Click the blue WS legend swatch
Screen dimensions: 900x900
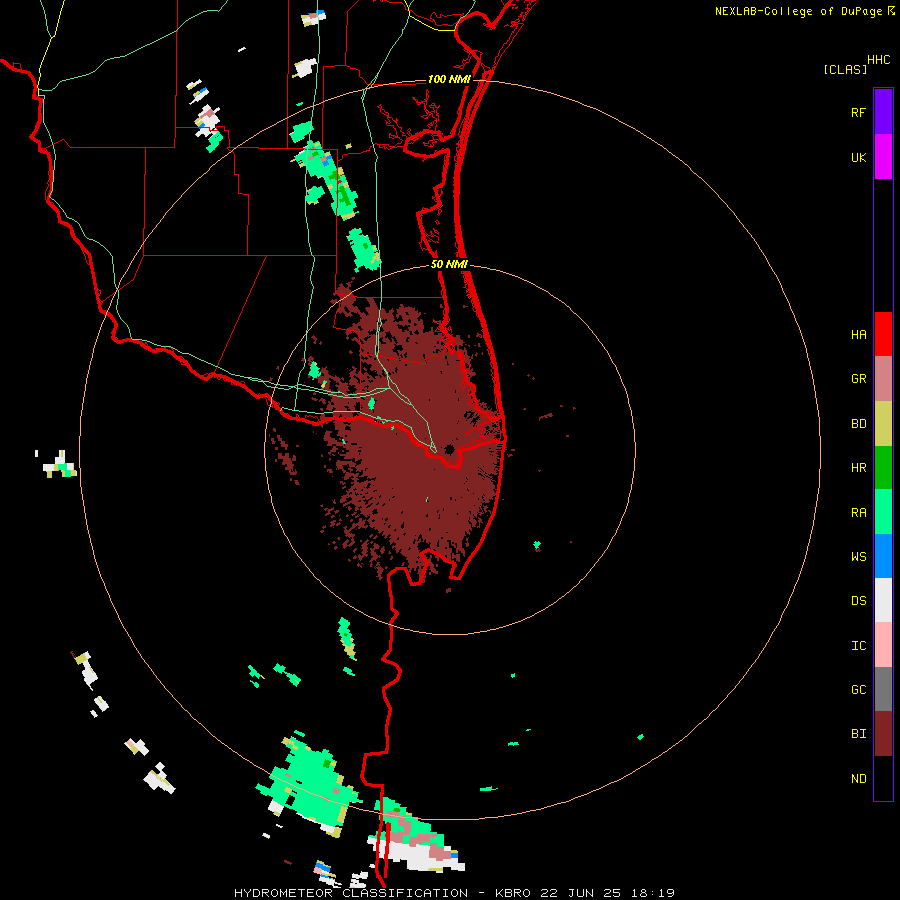(x=883, y=556)
